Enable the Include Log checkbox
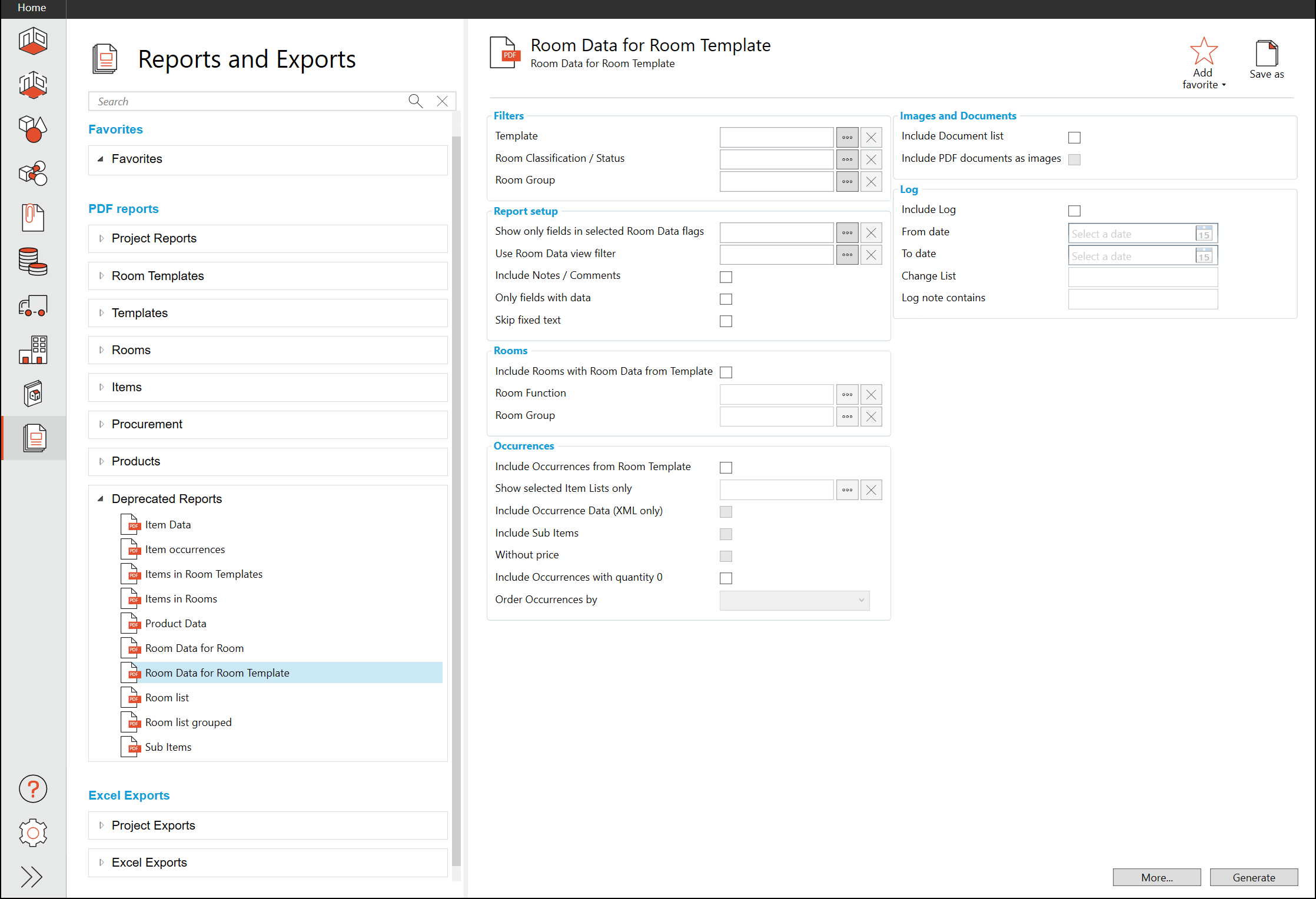 (1075, 210)
